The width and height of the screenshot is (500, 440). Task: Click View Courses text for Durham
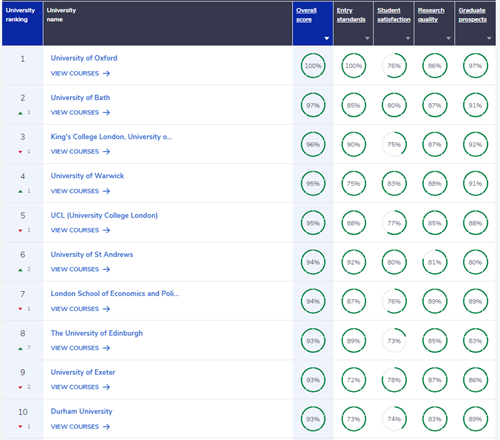click(x=75, y=427)
